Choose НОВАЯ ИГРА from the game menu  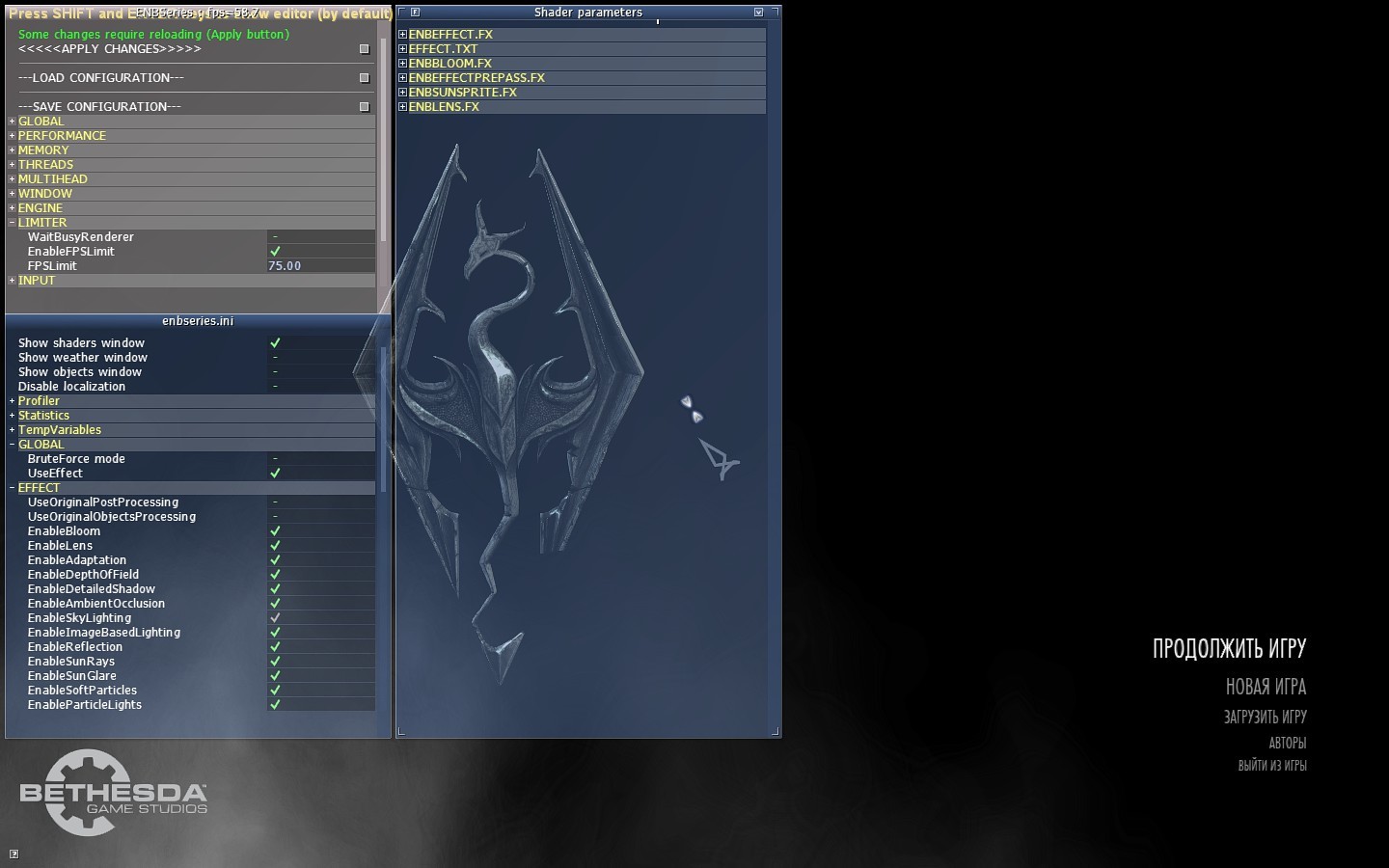click(1266, 687)
